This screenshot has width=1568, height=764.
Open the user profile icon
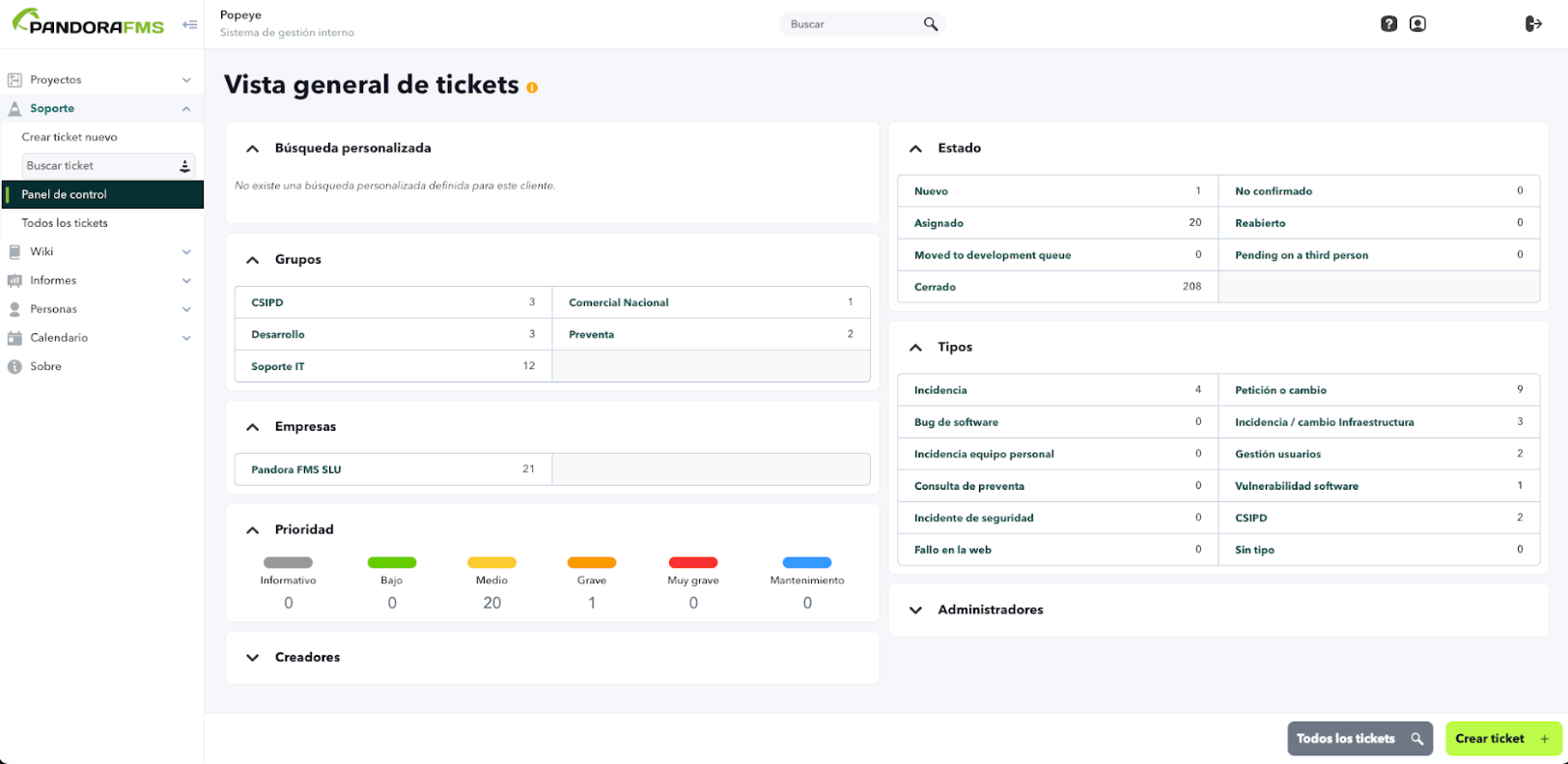[x=1417, y=24]
